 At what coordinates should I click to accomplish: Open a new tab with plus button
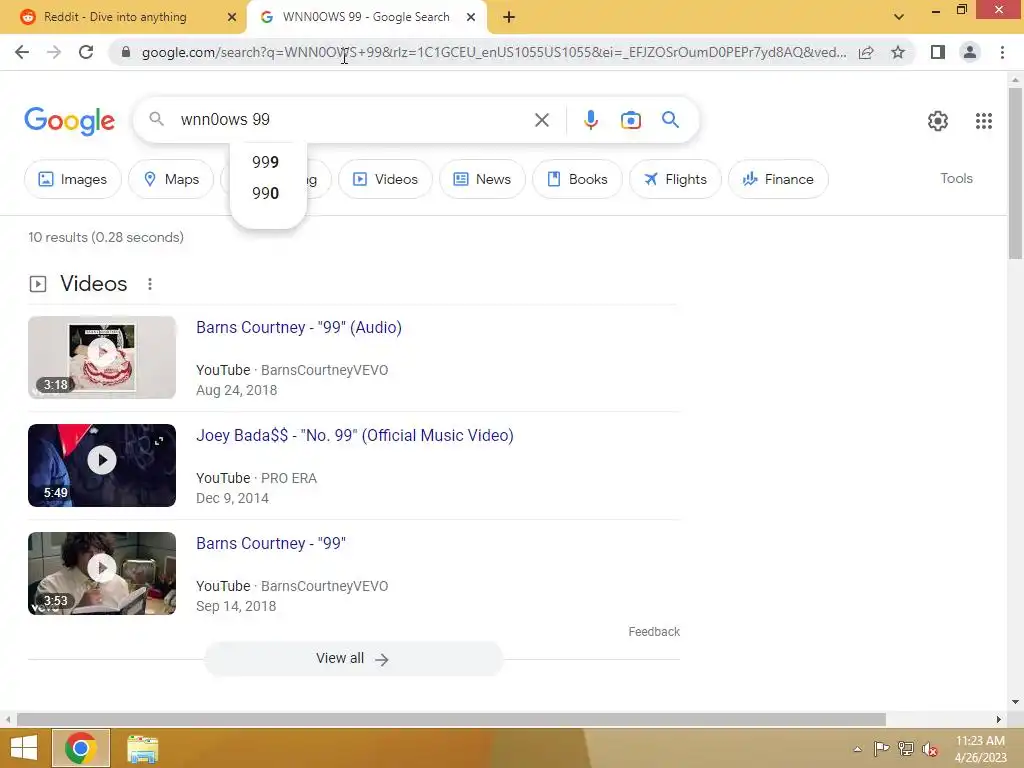509,18
